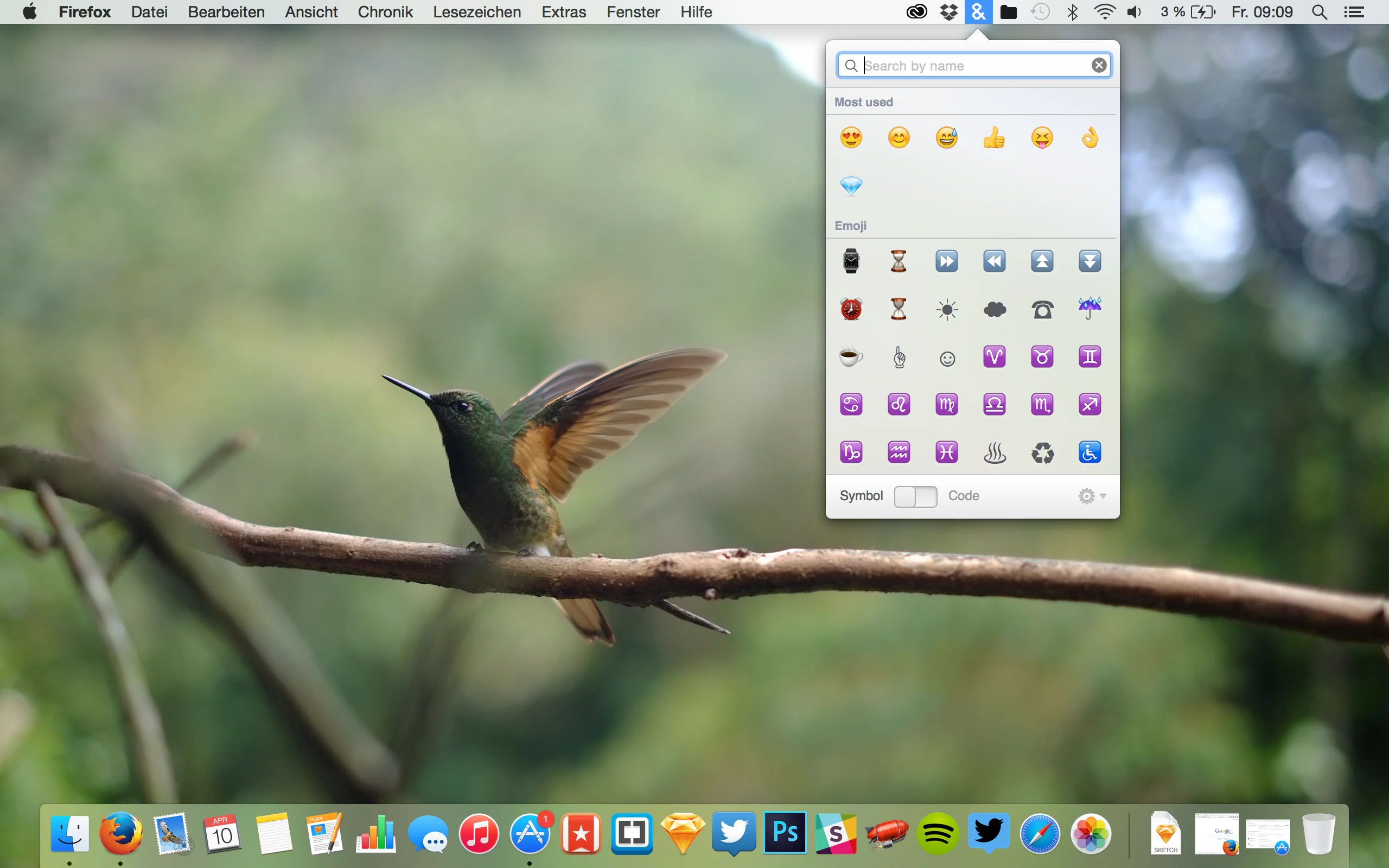Click the fast-forward double arrow emoji

(x=946, y=262)
